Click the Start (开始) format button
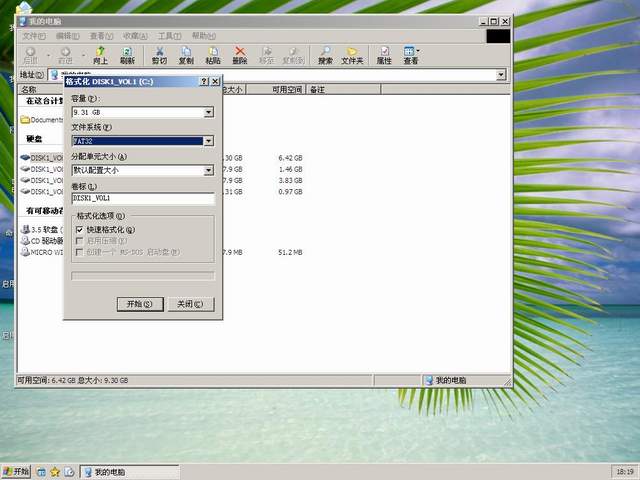 tap(139, 304)
